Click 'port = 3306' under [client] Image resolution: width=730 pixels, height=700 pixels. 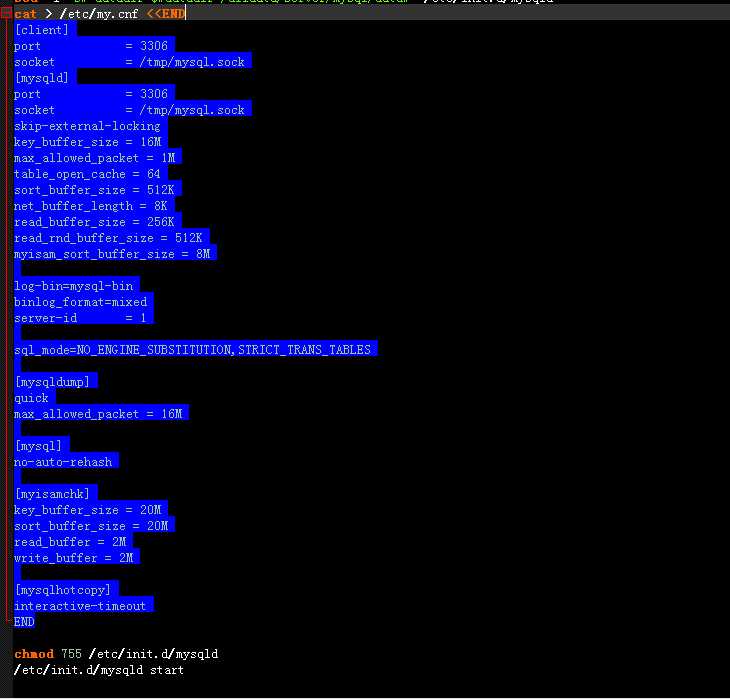pos(91,46)
